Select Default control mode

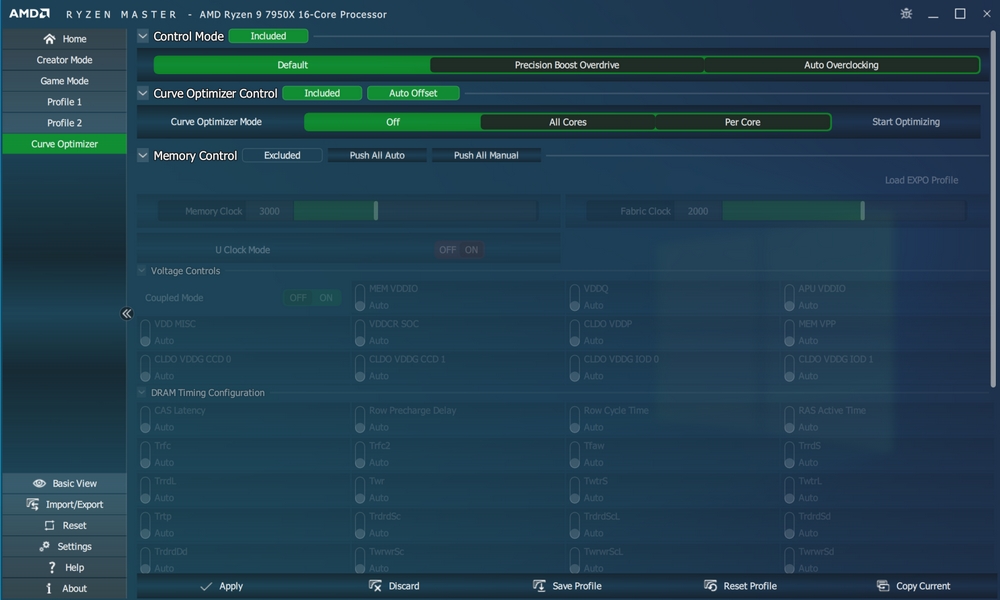tap(293, 65)
